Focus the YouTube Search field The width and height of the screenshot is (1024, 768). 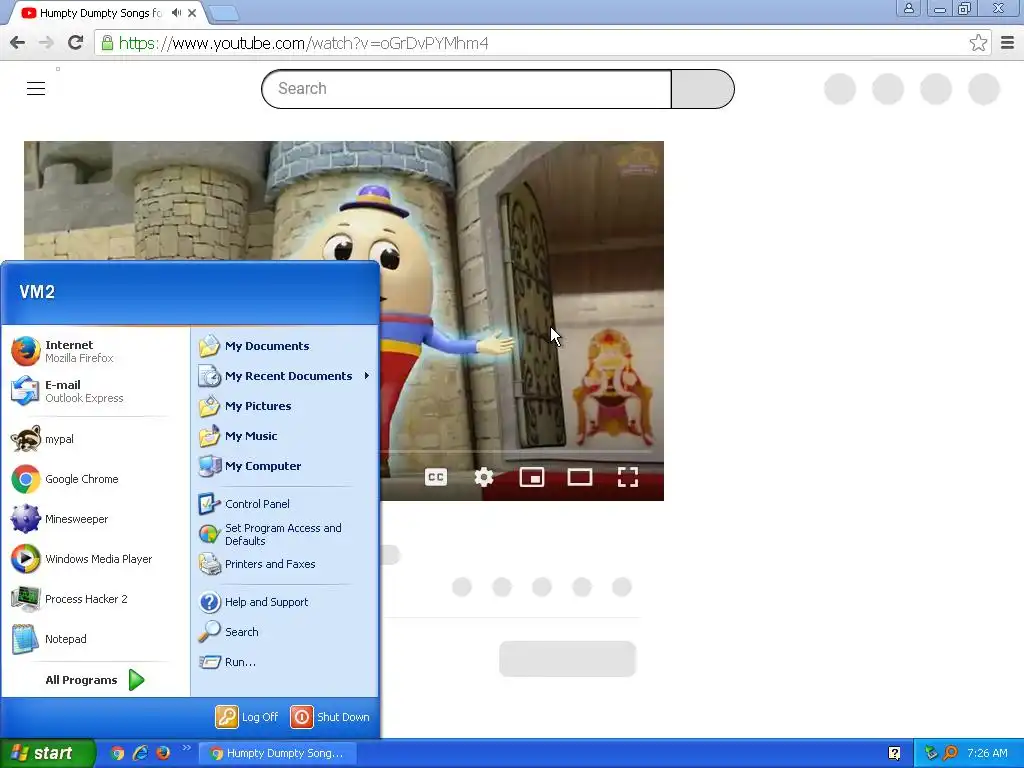click(x=466, y=89)
